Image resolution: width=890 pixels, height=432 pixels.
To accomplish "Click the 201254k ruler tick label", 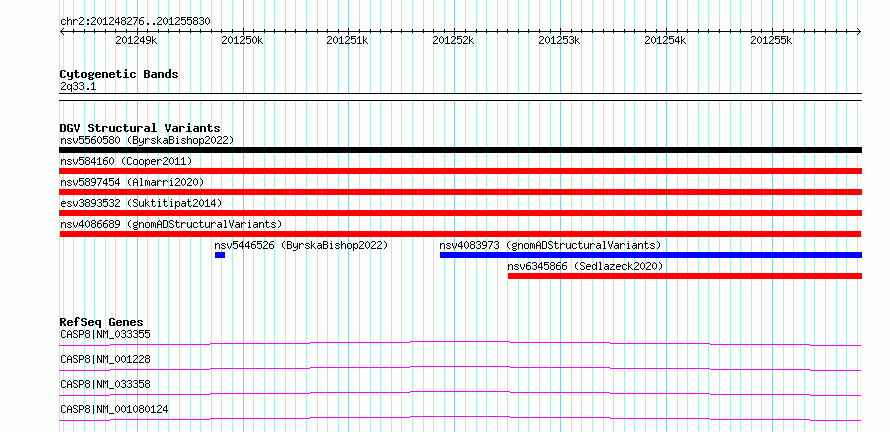I will [x=666, y=40].
